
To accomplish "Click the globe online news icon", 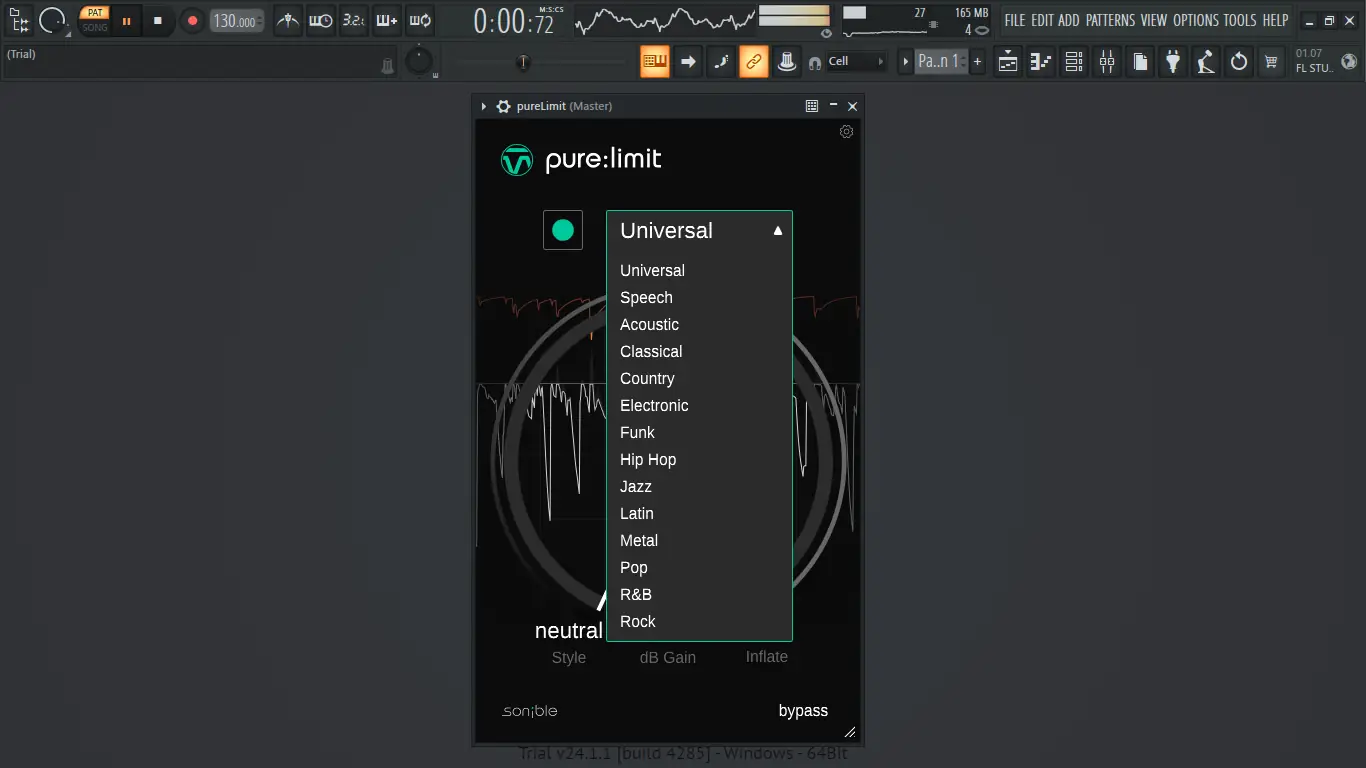I will (x=1349, y=61).
